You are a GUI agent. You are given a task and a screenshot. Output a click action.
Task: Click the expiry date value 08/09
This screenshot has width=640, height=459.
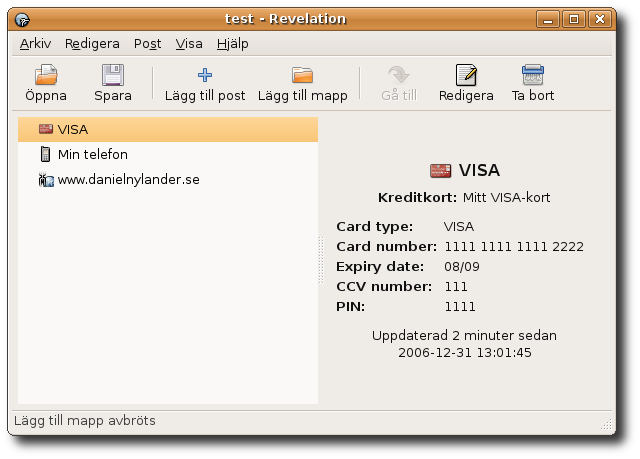(462, 266)
